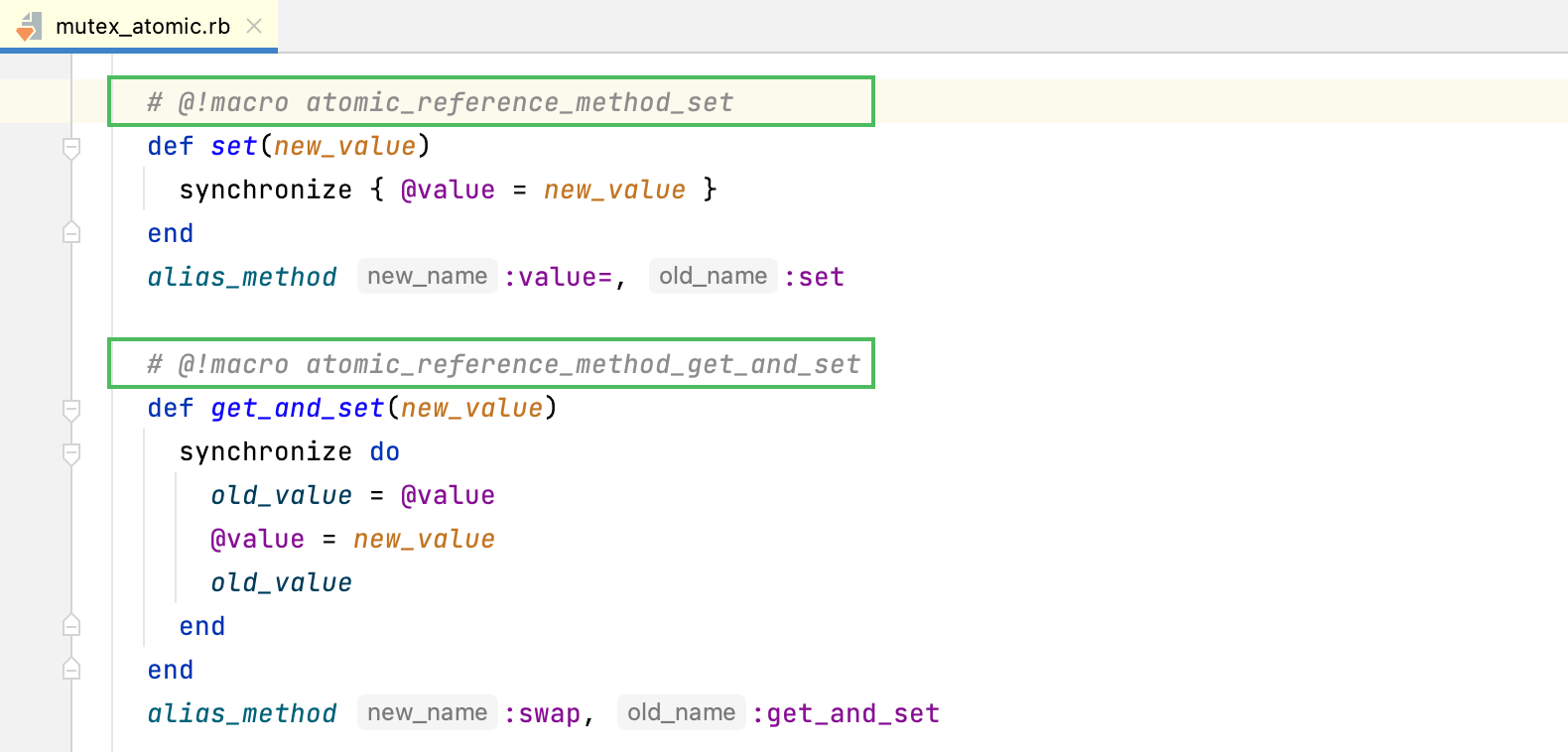Collapse the 'def set' method fold marker

(x=71, y=148)
